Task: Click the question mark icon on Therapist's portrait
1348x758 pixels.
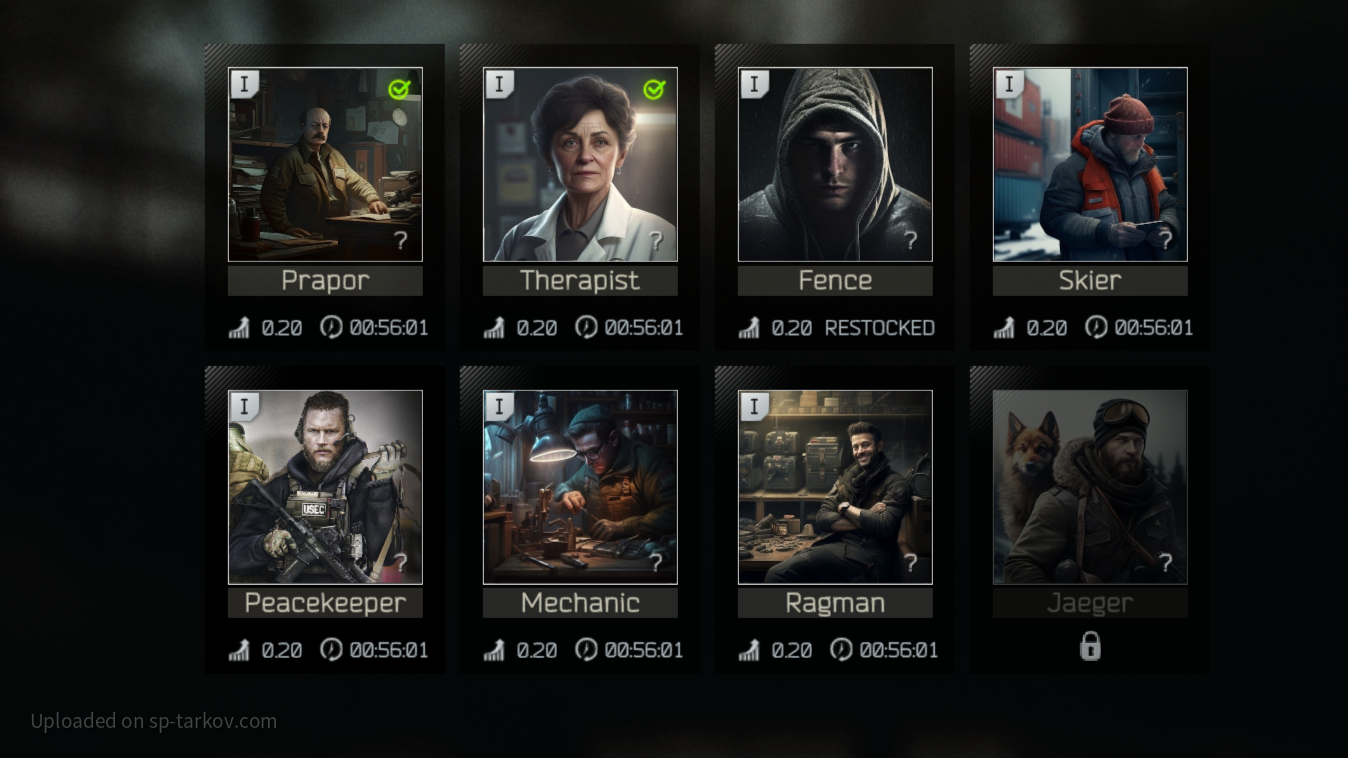Action: pyautogui.click(x=656, y=240)
